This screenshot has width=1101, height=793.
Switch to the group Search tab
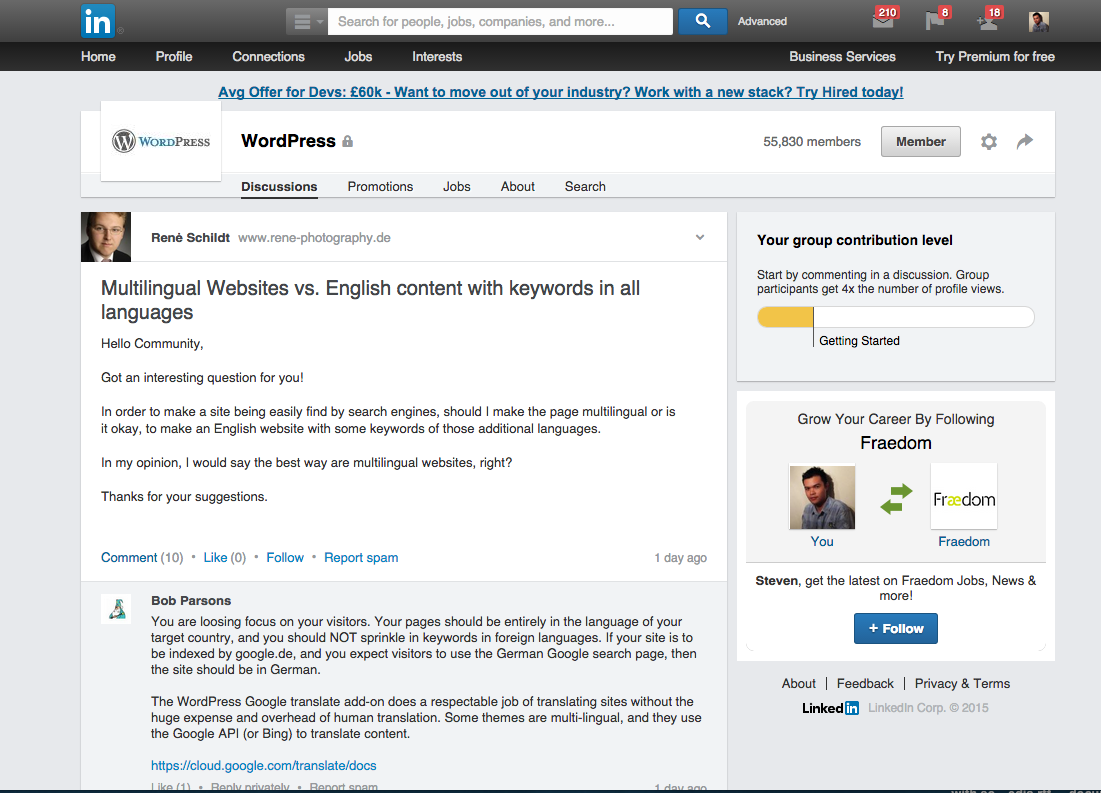click(x=585, y=187)
